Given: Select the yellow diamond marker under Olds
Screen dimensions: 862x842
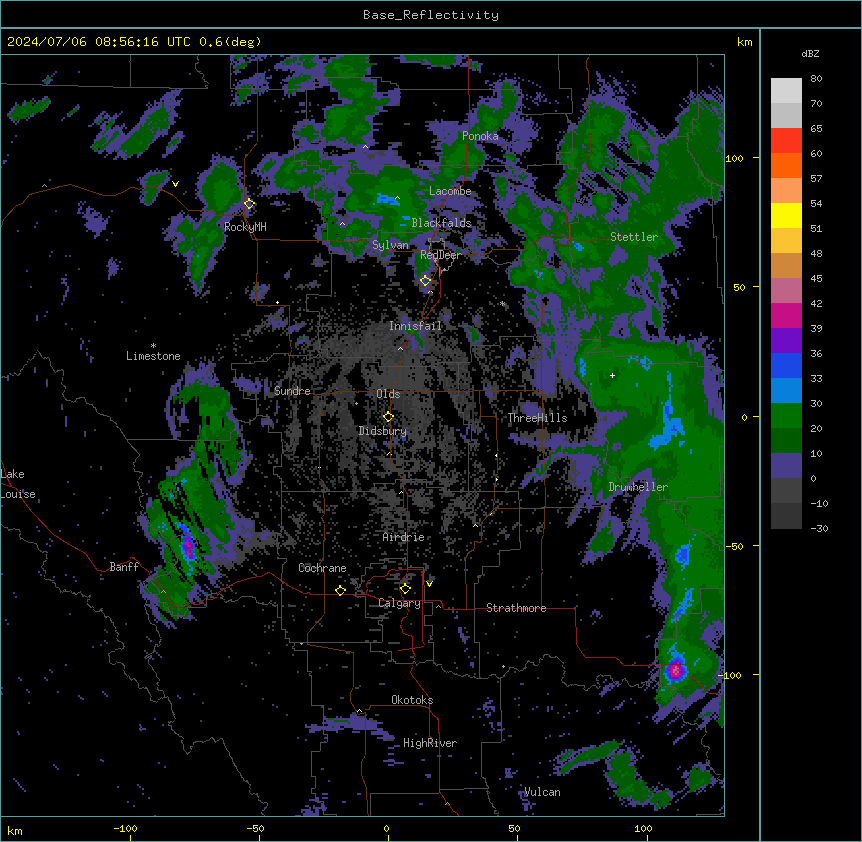Looking at the screenshot, I should [388, 417].
